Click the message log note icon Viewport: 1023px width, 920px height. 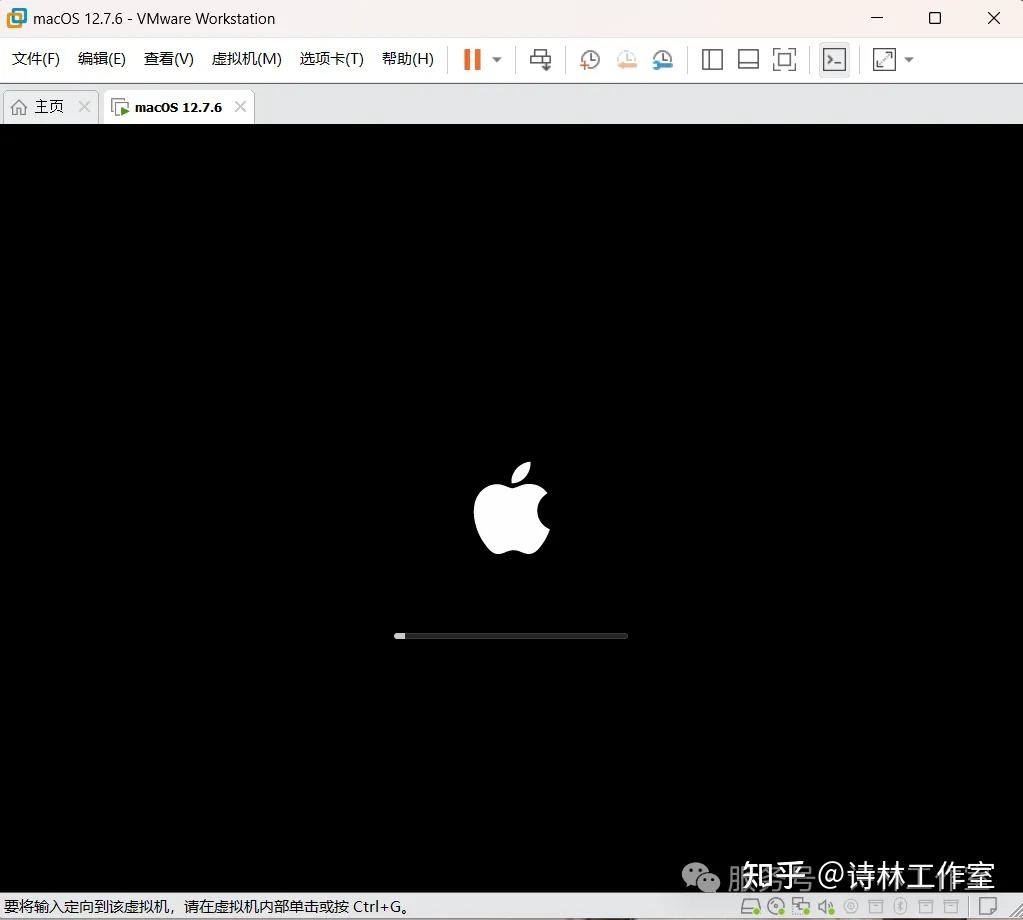click(x=988, y=906)
